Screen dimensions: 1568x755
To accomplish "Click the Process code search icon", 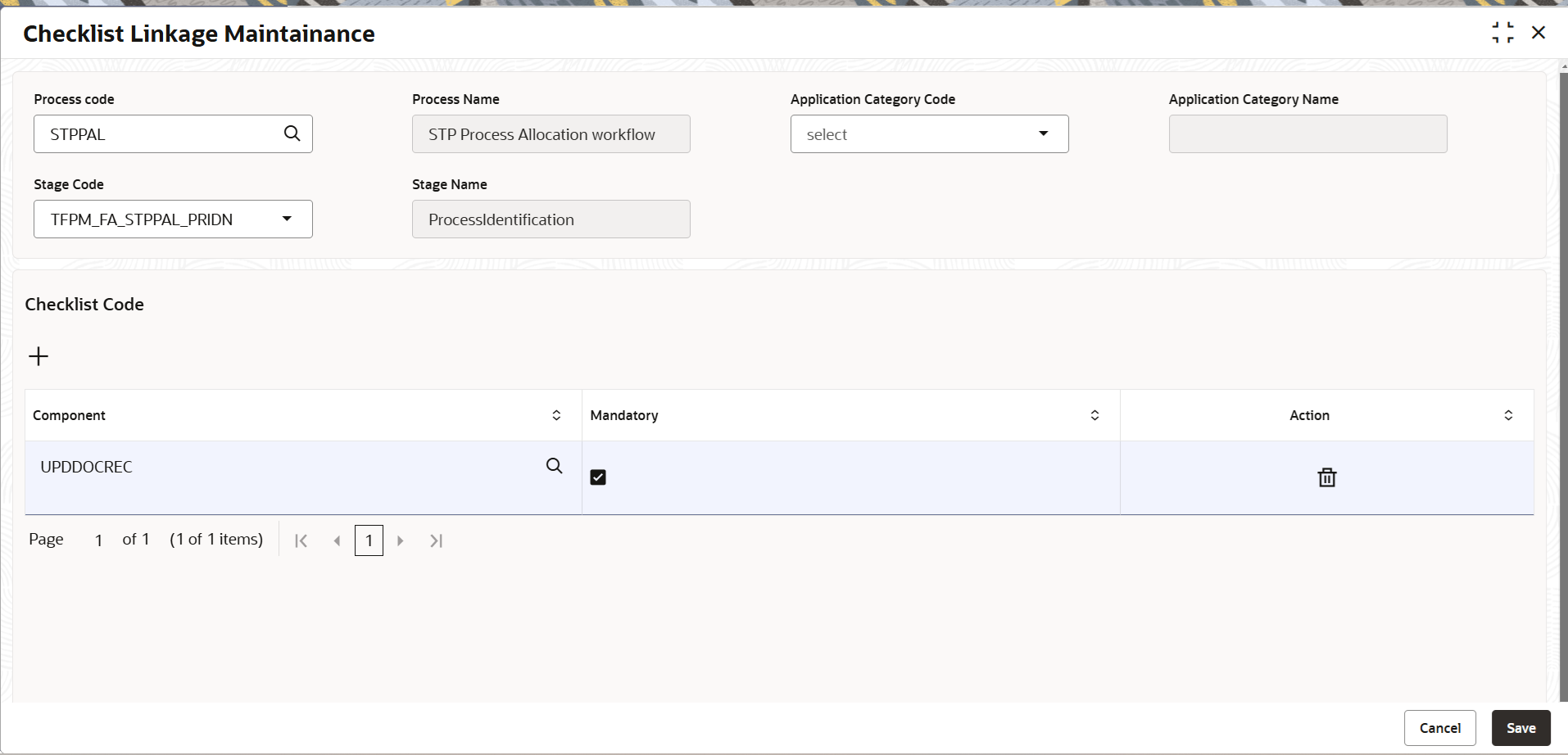I will [292, 133].
